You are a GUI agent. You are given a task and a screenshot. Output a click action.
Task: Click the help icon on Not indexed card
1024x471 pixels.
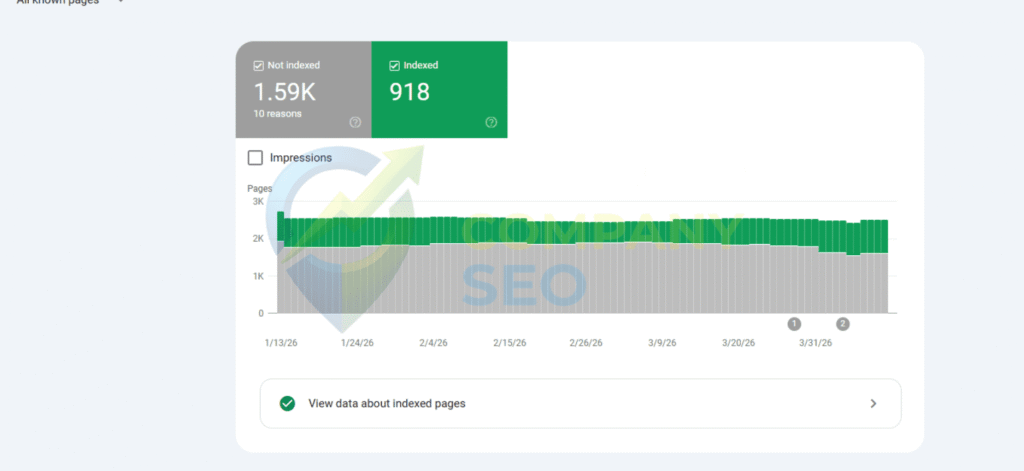355,122
